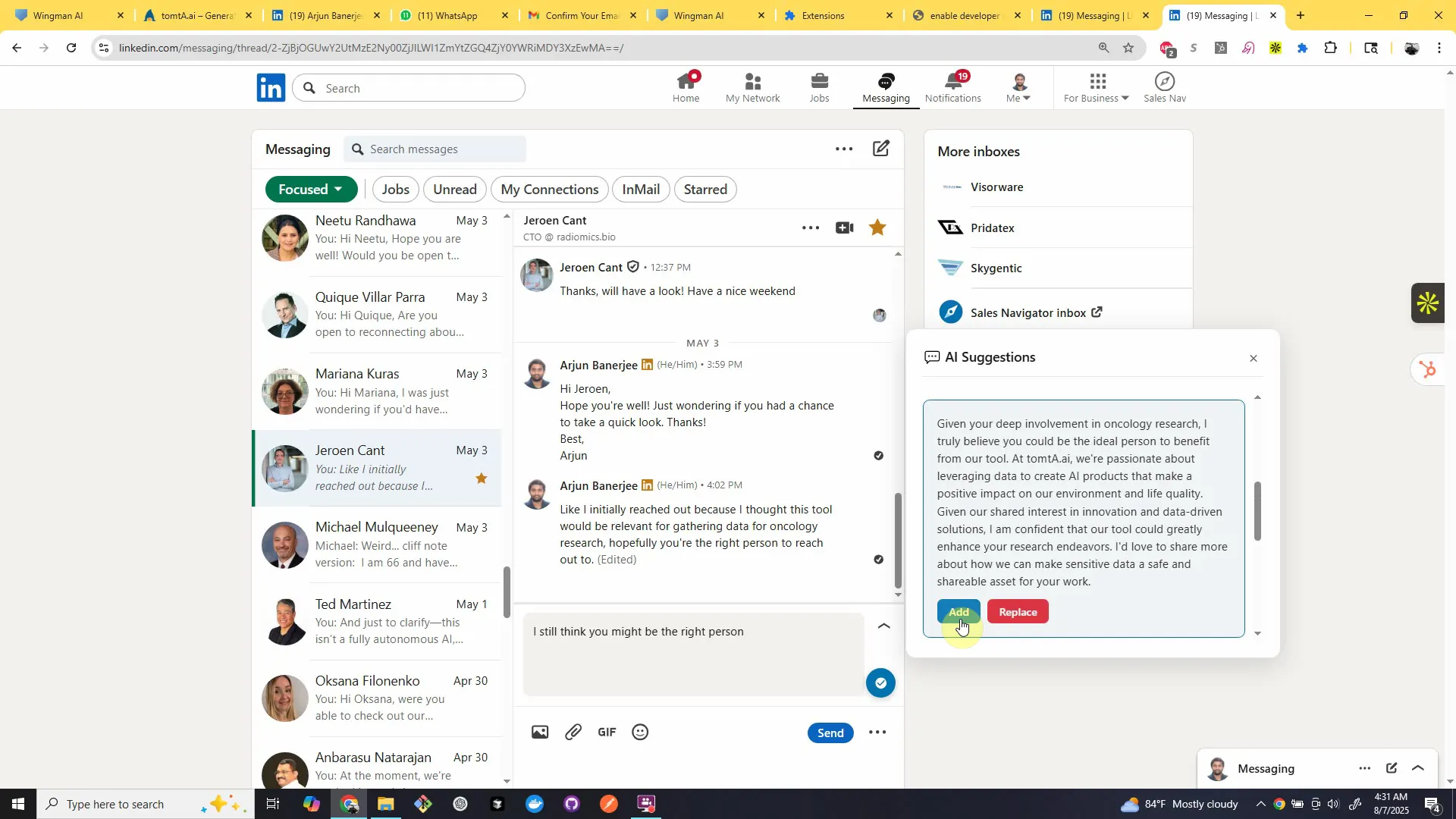Open Oksana Filonenko conversation
Screen dimensions: 1456x819
point(377,698)
